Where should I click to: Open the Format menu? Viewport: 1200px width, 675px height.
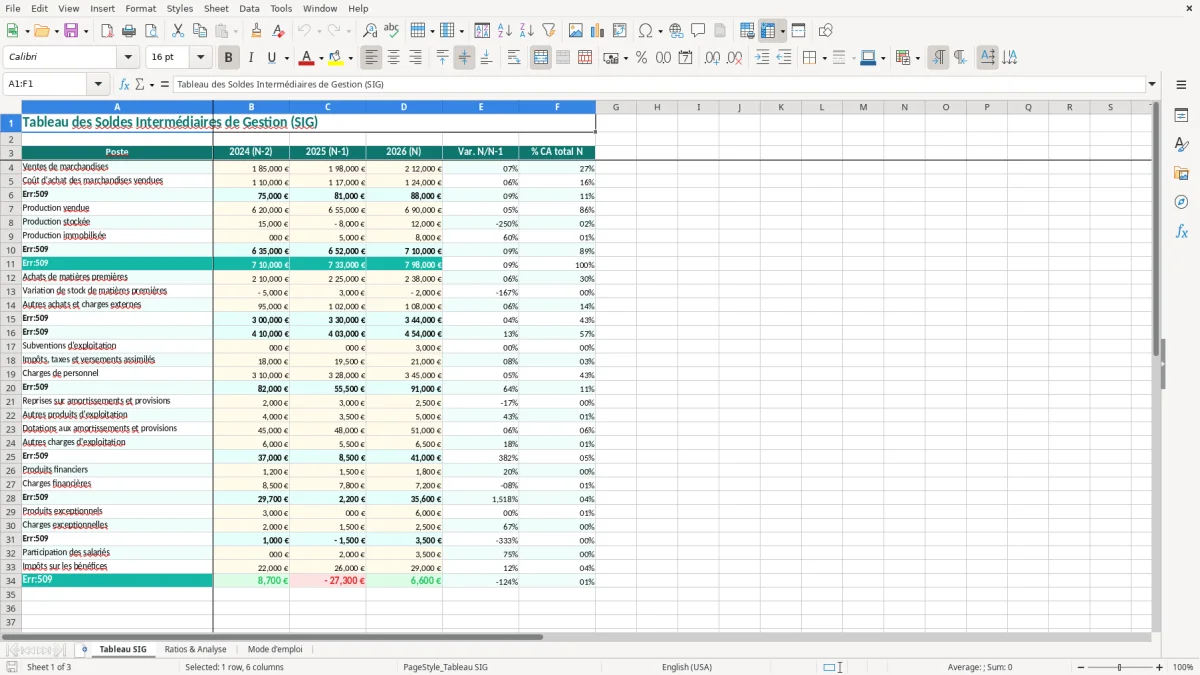pos(140,8)
